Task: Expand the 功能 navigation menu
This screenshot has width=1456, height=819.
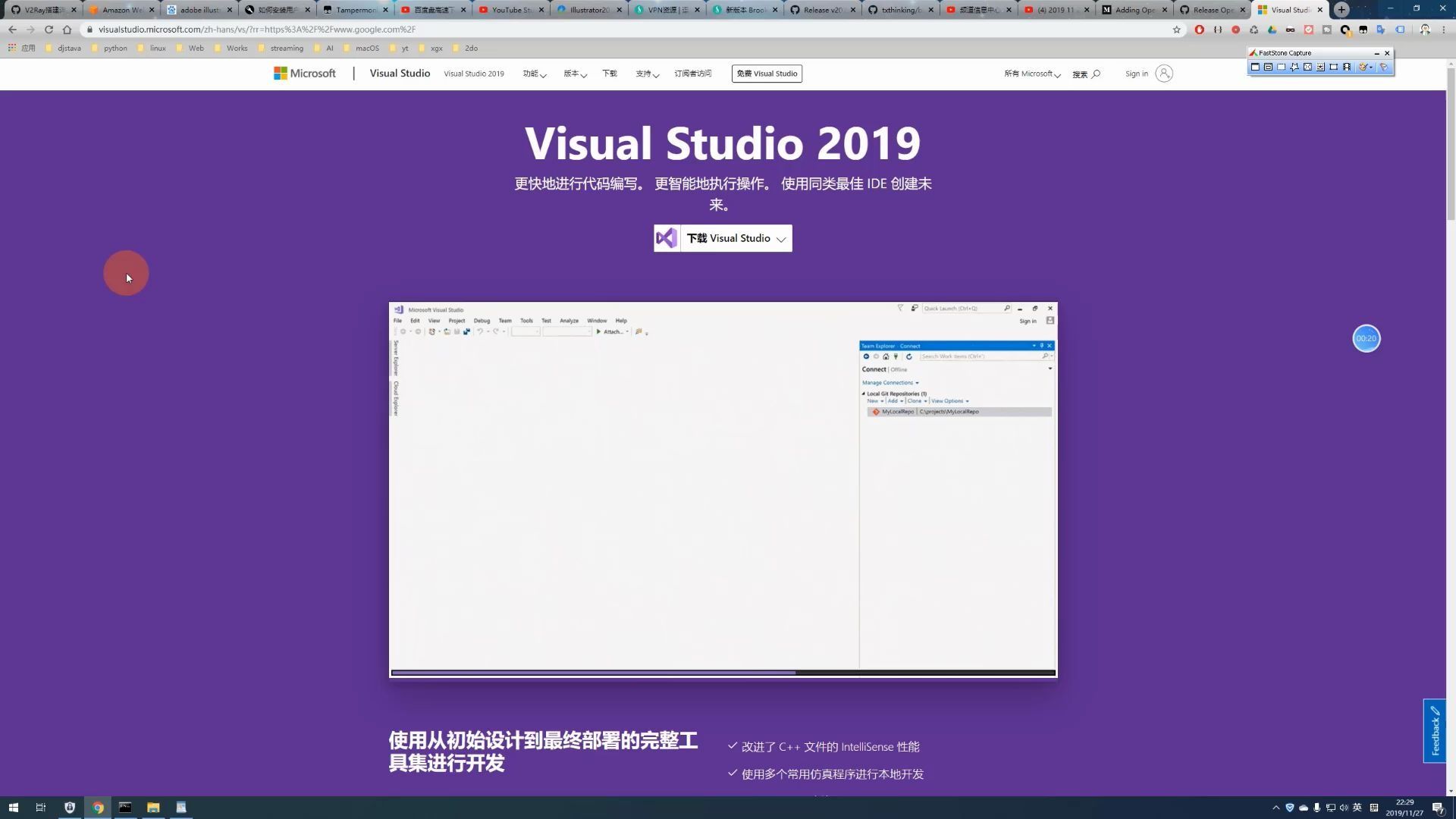Action: pyautogui.click(x=534, y=74)
